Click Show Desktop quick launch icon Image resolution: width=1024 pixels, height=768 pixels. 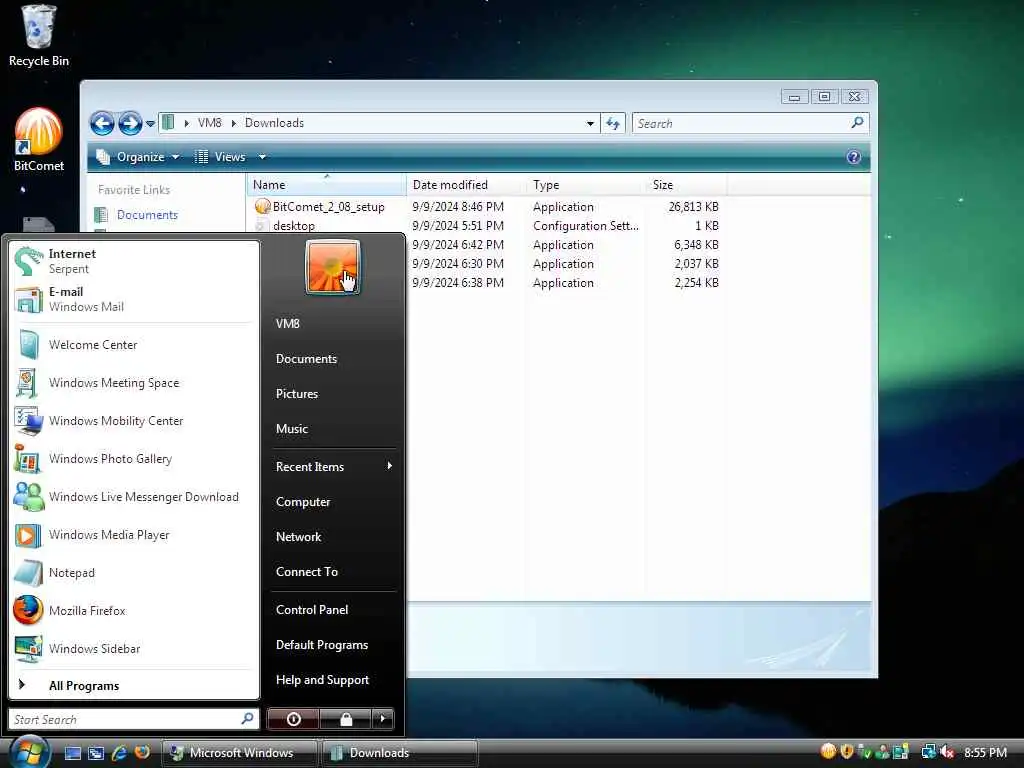click(72, 753)
